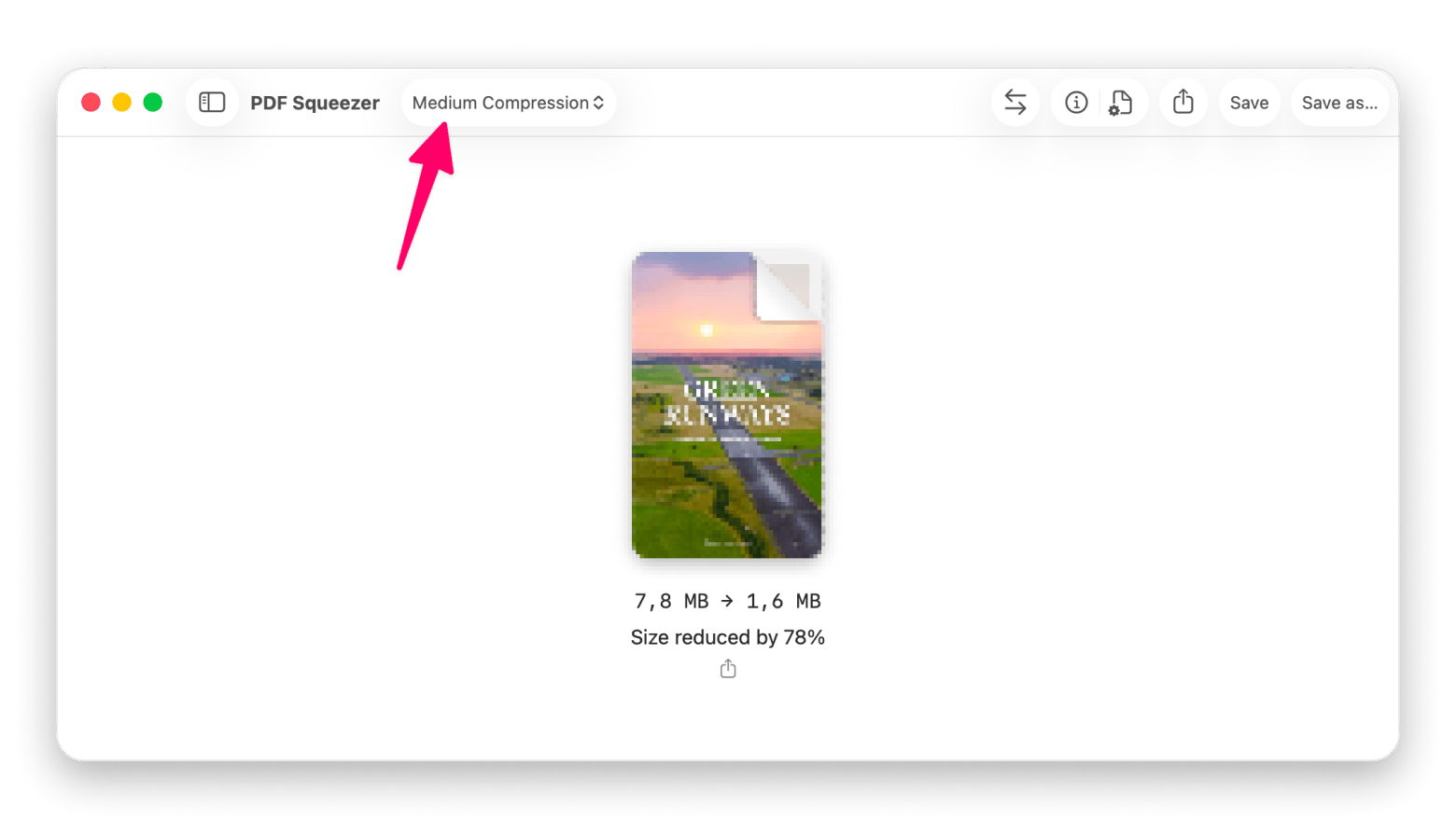Click the toolbar share icon
Image resolution: width=1456 pixels, height=836 pixels.
click(1183, 103)
